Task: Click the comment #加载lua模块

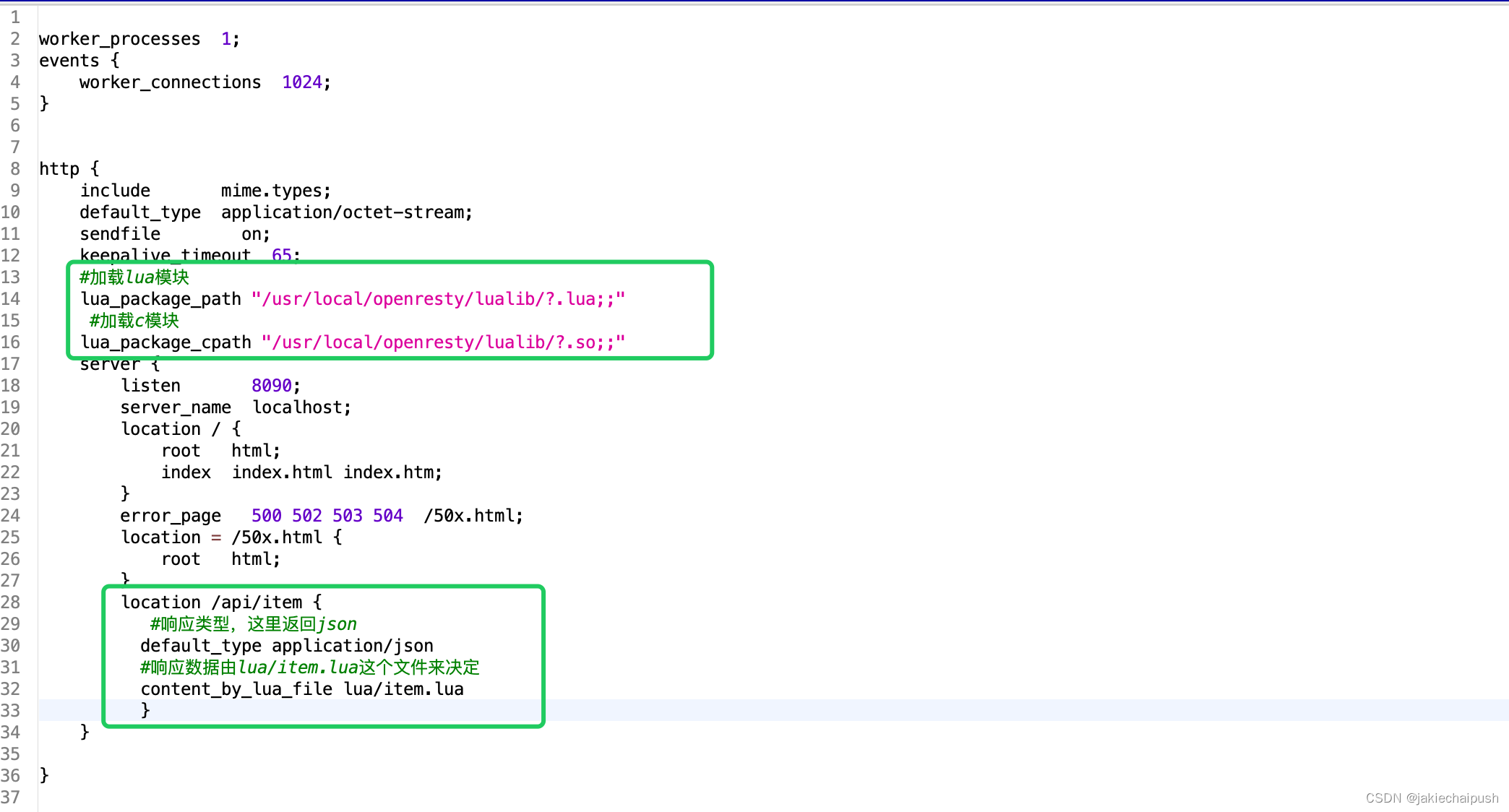Action: click(x=134, y=277)
